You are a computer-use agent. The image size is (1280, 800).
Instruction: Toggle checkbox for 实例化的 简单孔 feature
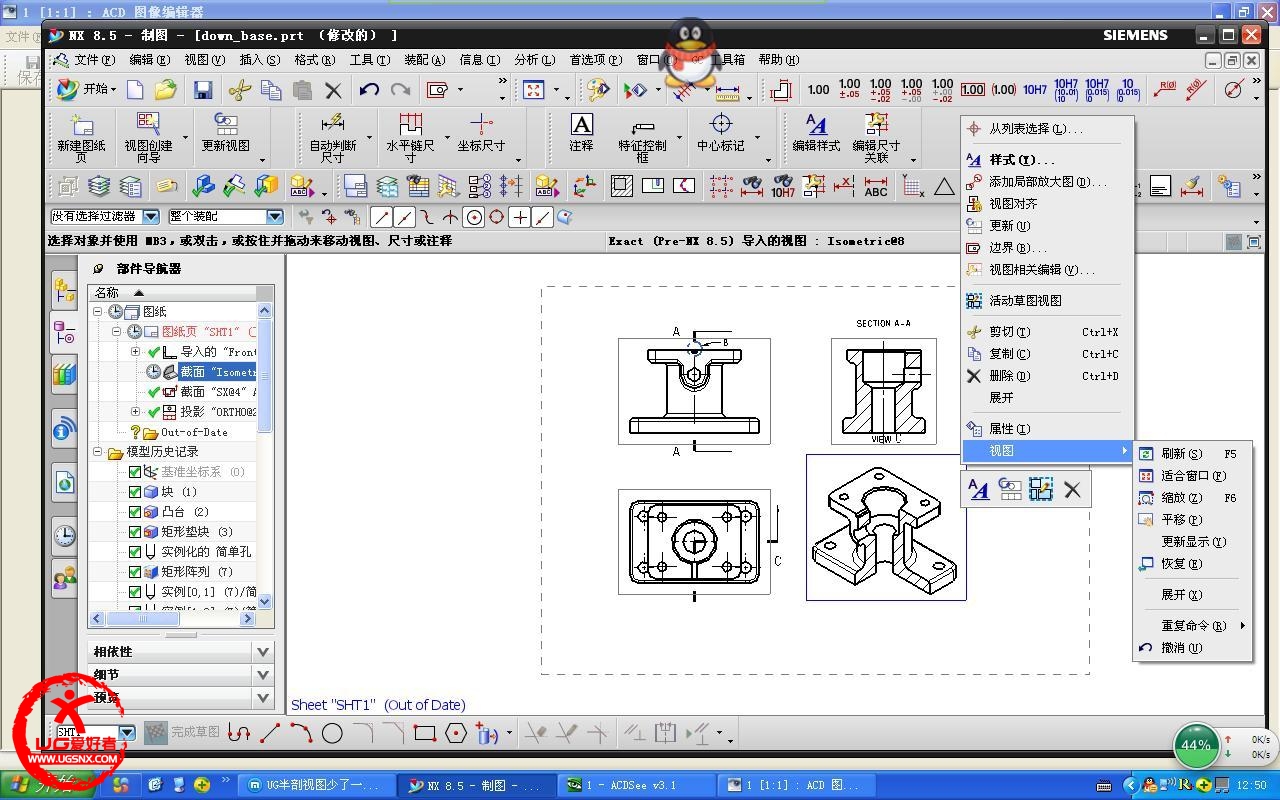point(135,552)
